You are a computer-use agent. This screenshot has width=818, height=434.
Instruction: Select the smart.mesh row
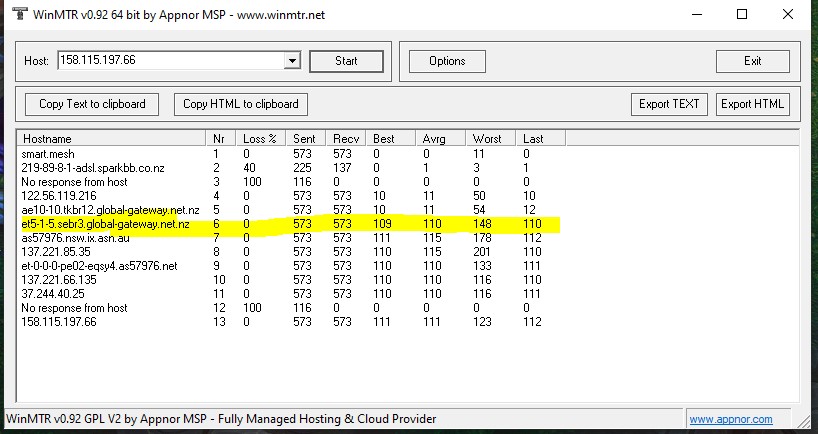tap(291, 154)
